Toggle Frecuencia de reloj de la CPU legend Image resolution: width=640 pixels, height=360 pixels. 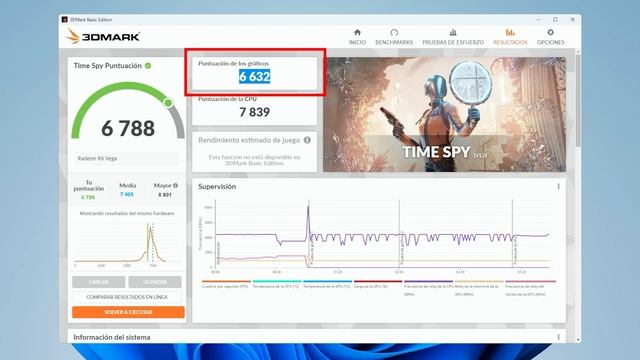428,287
